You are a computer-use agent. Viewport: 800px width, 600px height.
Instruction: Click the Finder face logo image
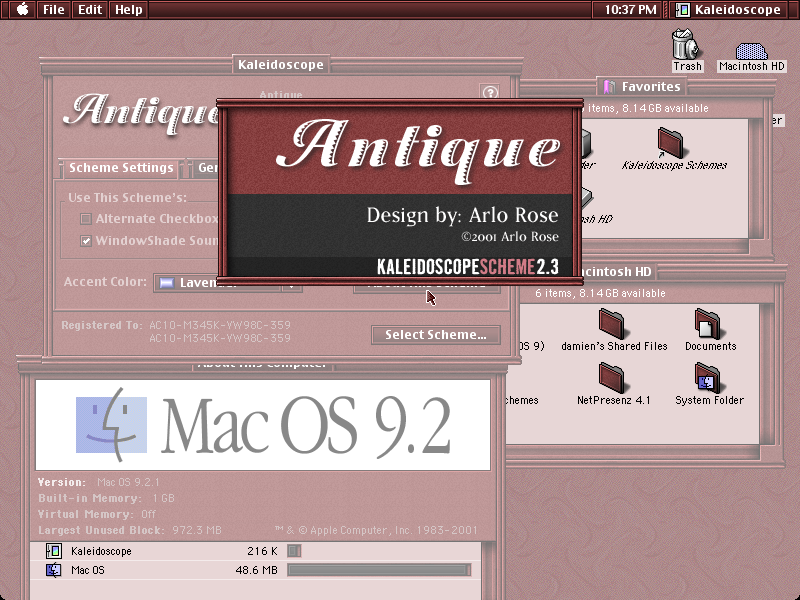click(111, 424)
